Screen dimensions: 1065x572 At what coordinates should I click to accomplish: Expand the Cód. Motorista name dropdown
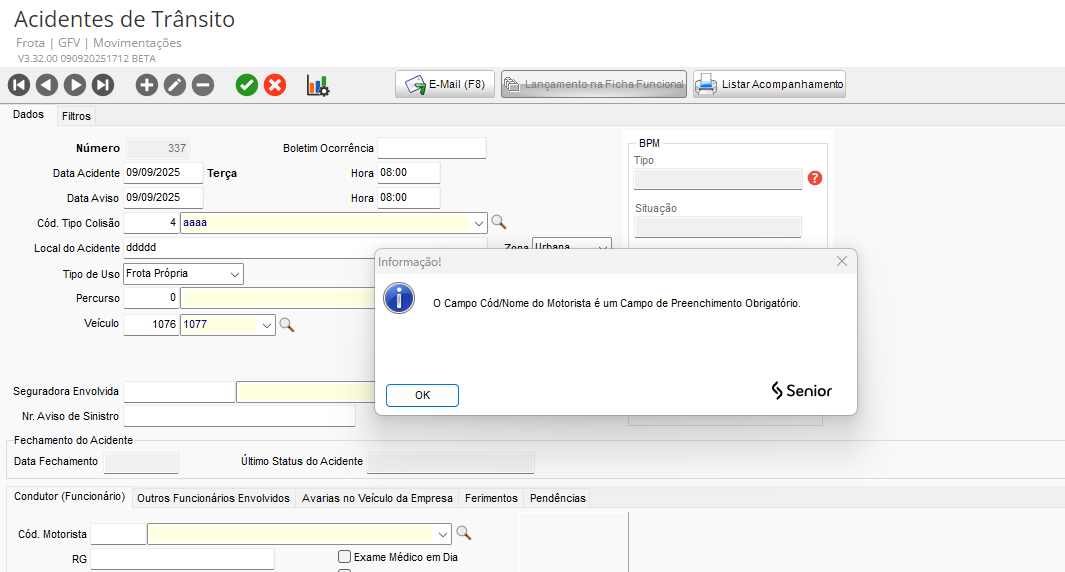point(443,534)
